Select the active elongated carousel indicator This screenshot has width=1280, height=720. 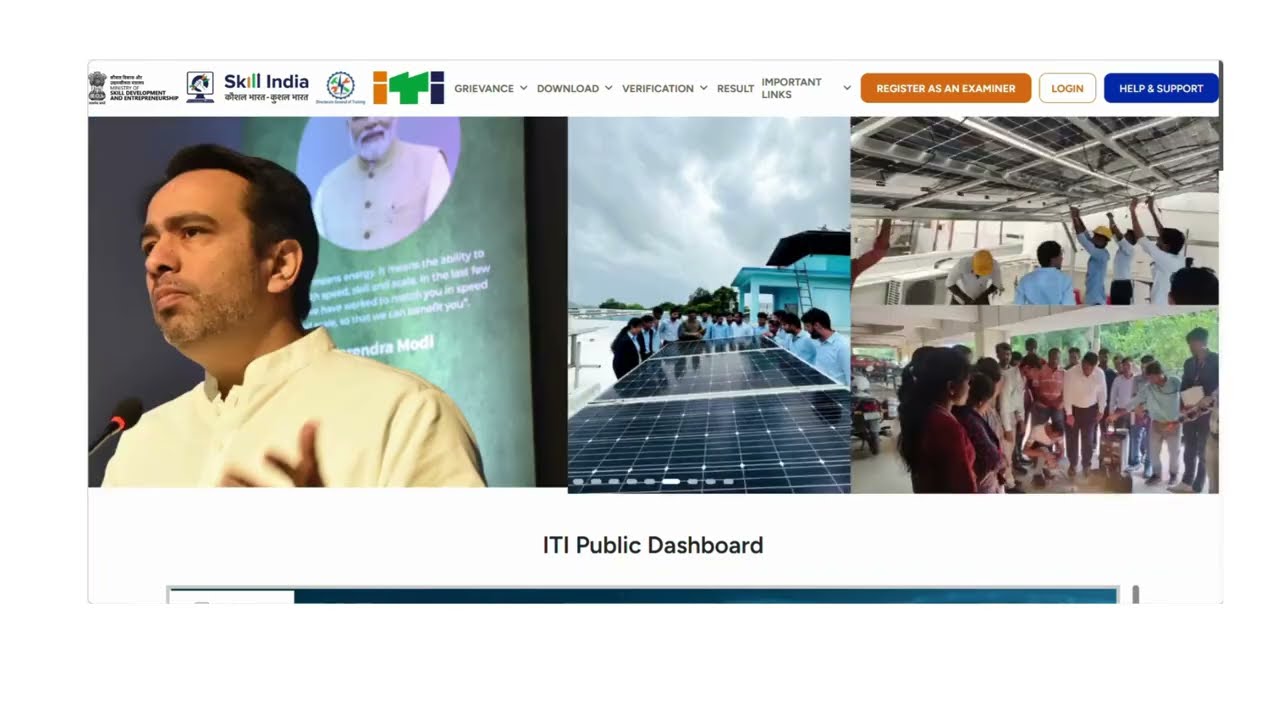pyautogui.click(x=671, y=482)
